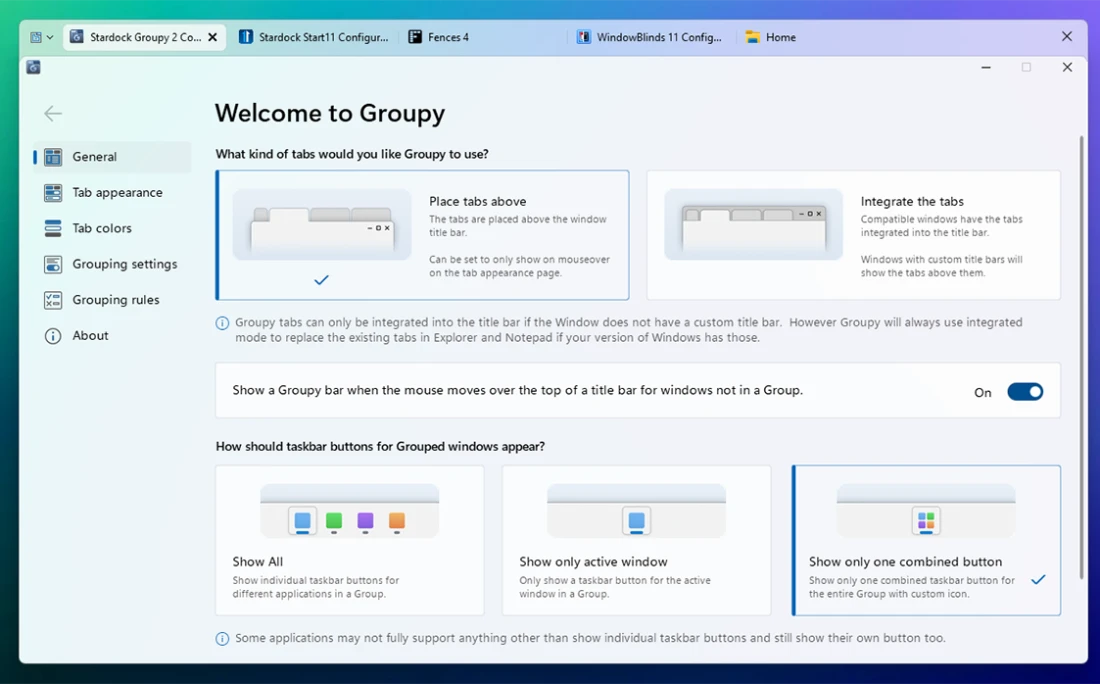The width and height of the screenshot is (1100, 684).
Task: Click the Grouping rules checklist icon
Action: 53,300
